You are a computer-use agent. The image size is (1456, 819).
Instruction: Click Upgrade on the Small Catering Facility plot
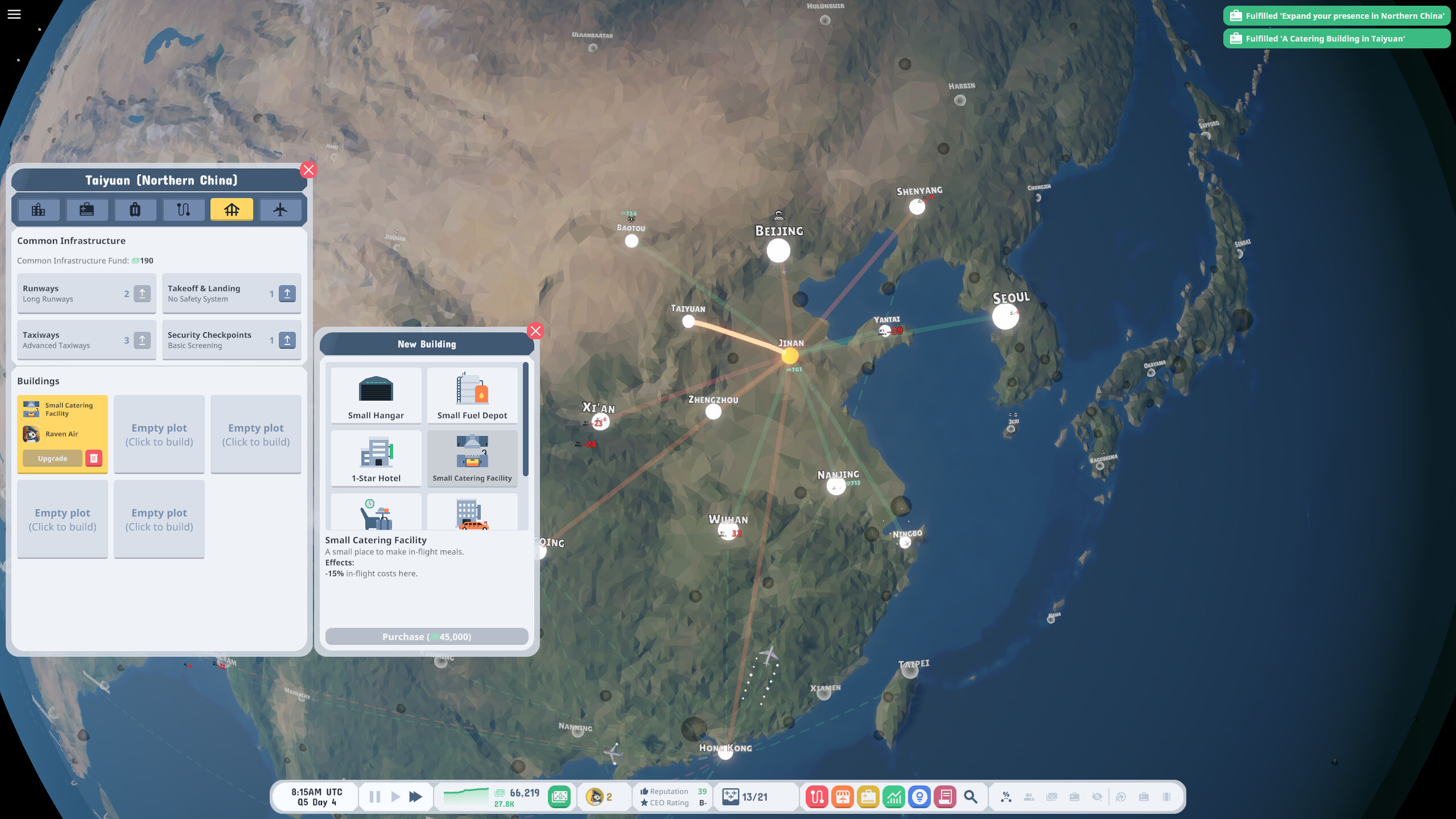pyautogui.click(x=52, y=458)
